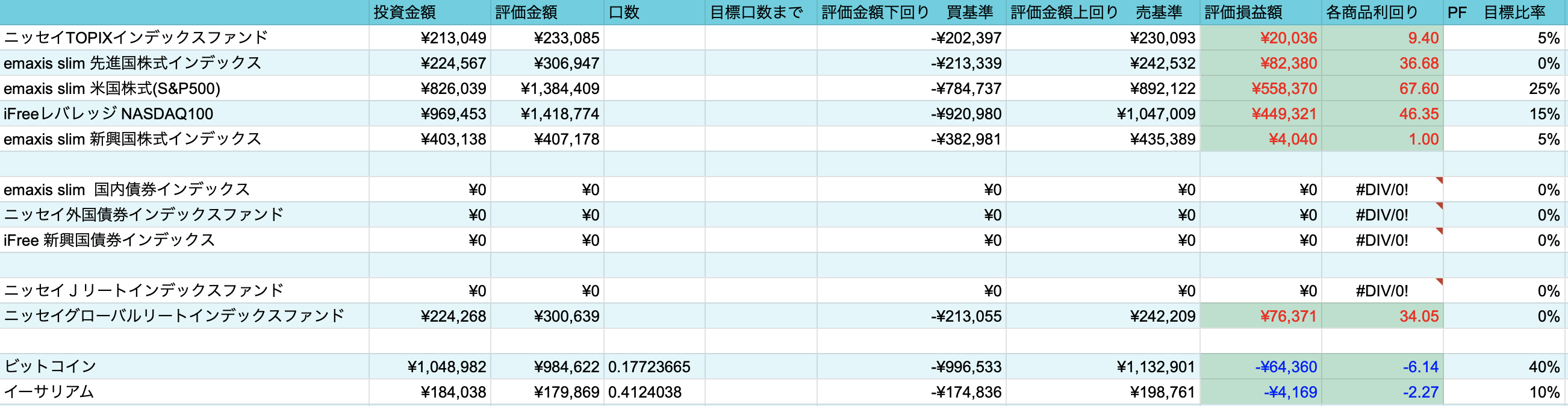Screen dimensions: 1568x406
Task: Select the ¥403,138 cell
Action: point(430,139)
